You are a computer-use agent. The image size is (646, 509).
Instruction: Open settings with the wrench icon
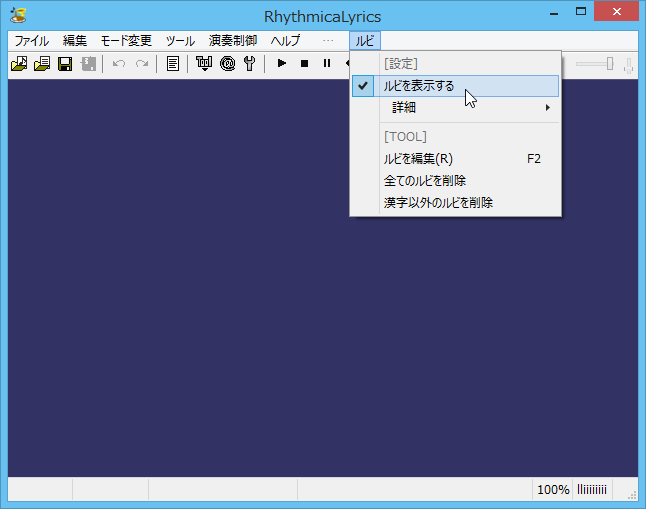[250, 63]
